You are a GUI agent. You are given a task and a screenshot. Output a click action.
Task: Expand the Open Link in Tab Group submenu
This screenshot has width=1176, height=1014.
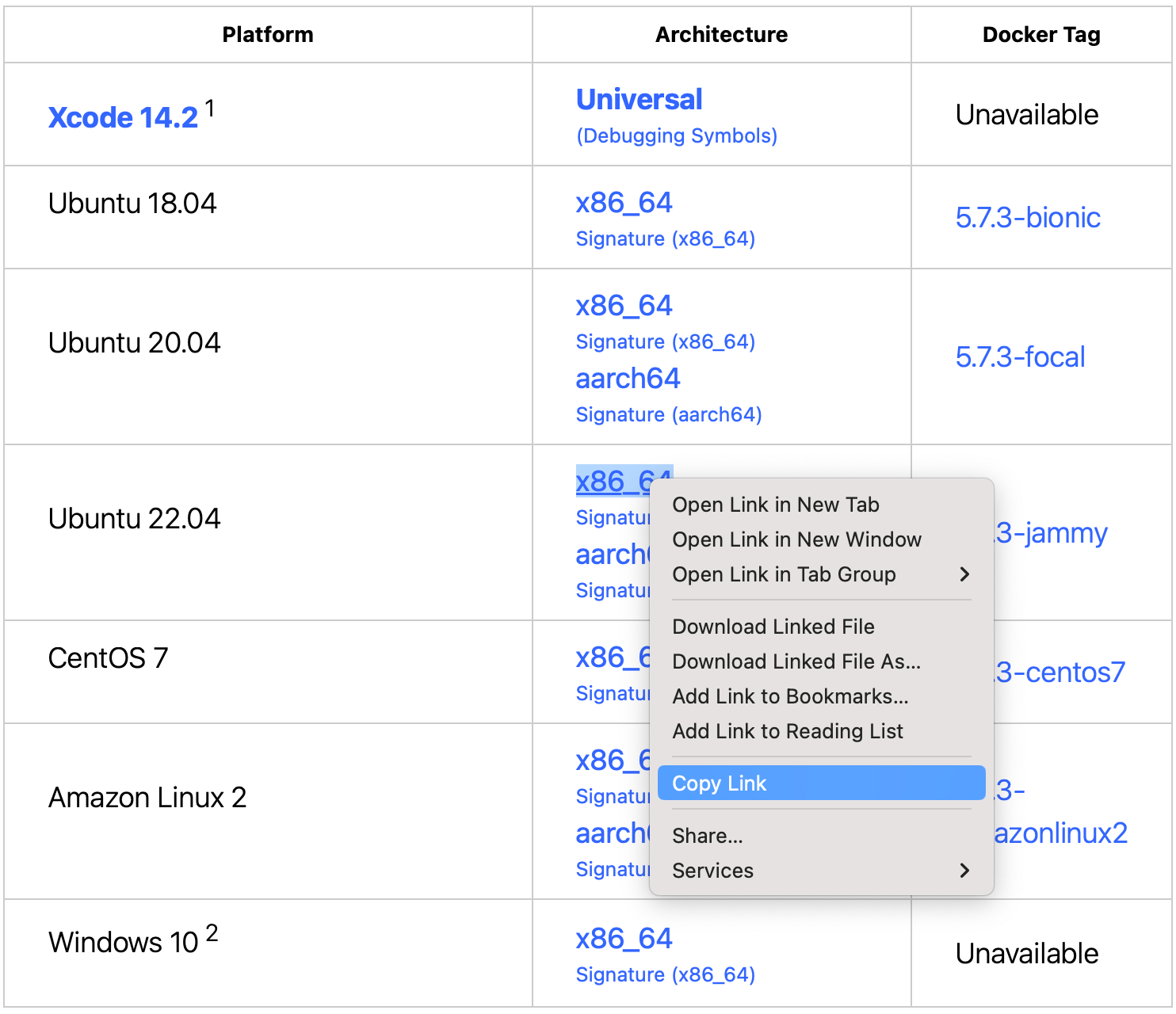pyautogui.click(x=785, y=575)
